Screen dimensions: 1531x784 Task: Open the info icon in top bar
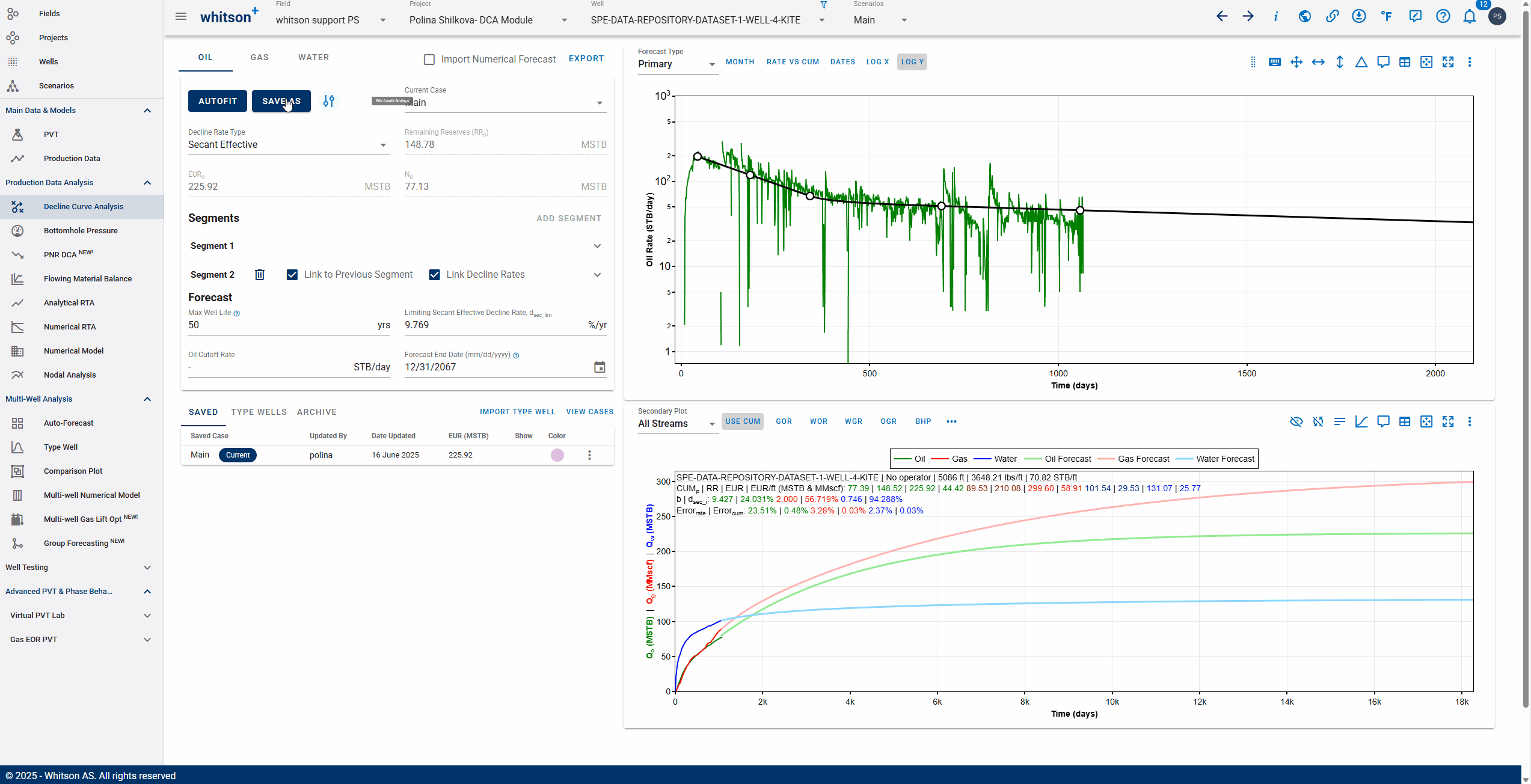(x=1275, y=16)
